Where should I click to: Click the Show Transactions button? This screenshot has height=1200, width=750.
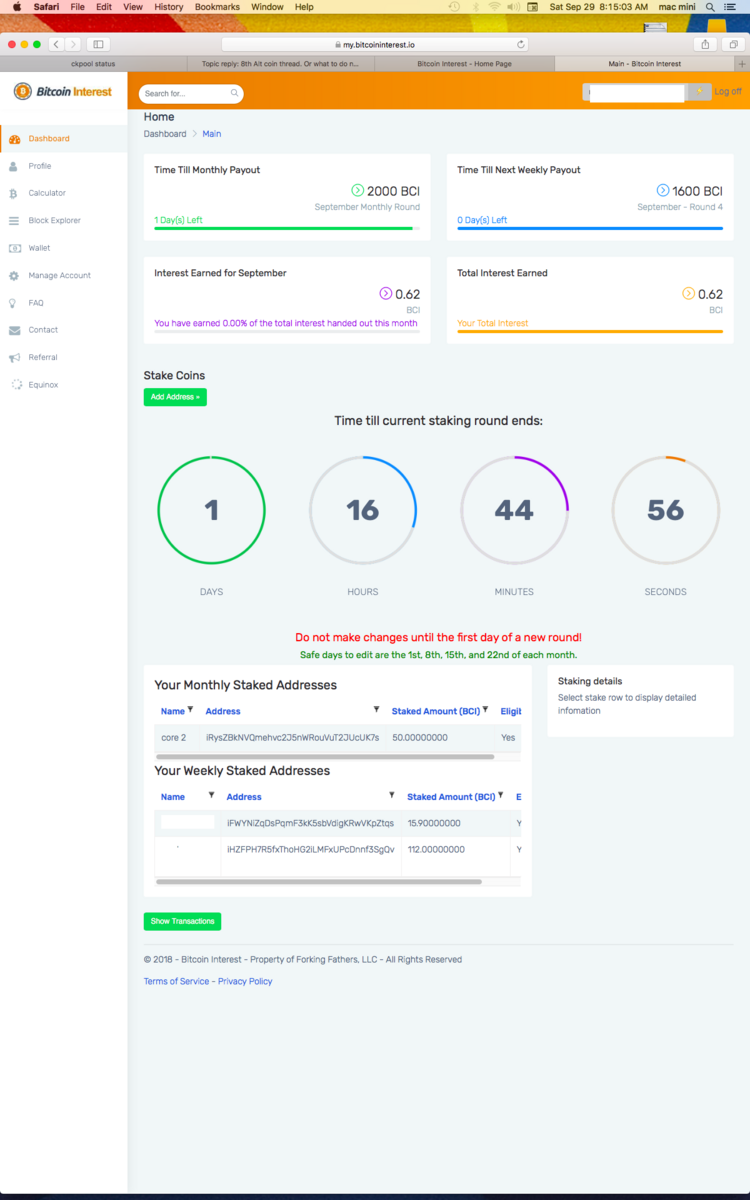coord(182,921)
